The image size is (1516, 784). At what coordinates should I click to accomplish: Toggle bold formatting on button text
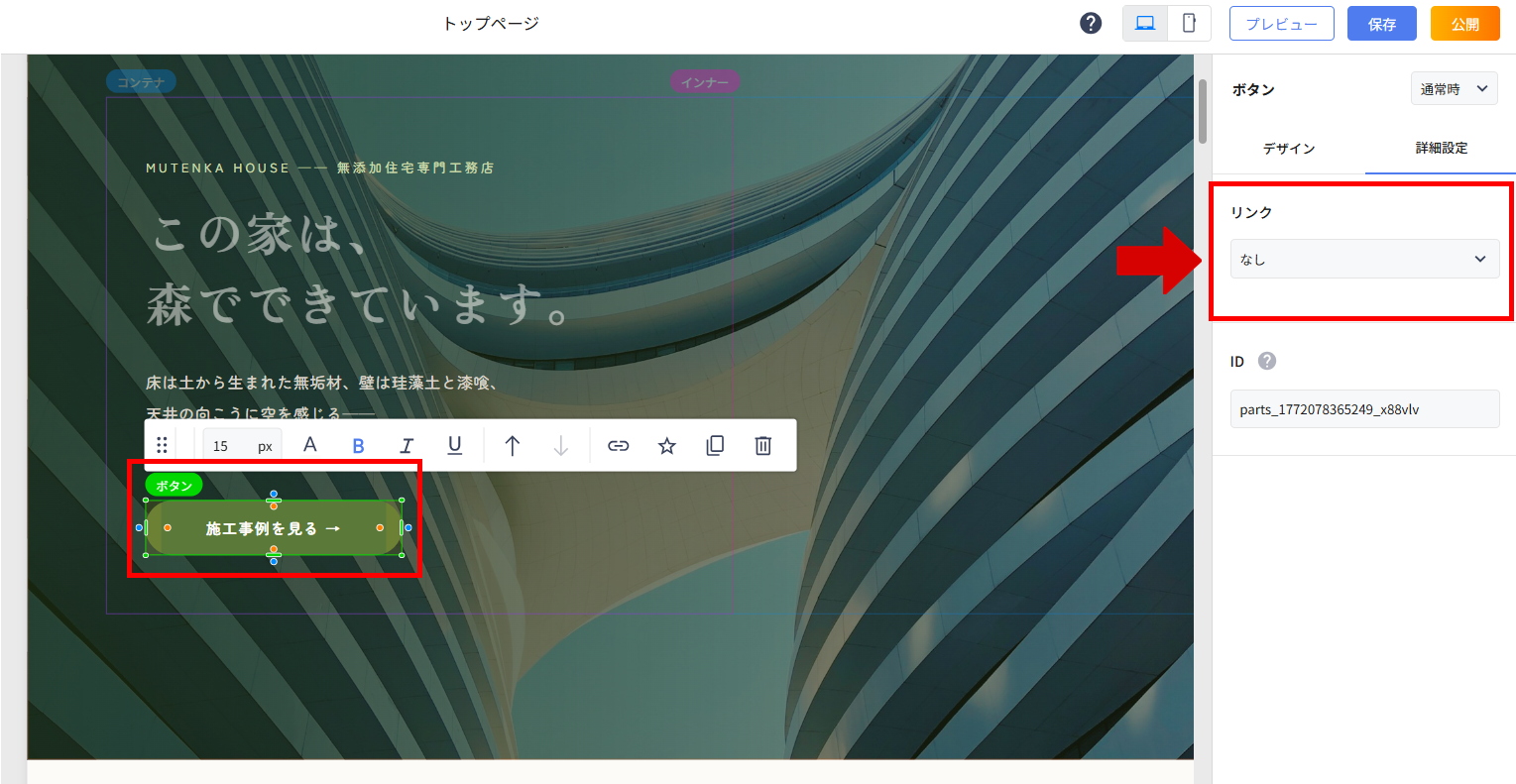pyautogui.click(x=358, y=446)
